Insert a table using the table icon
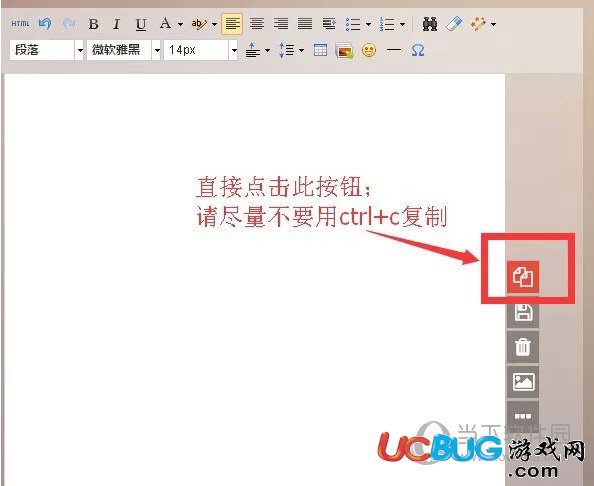 (320, 50)
